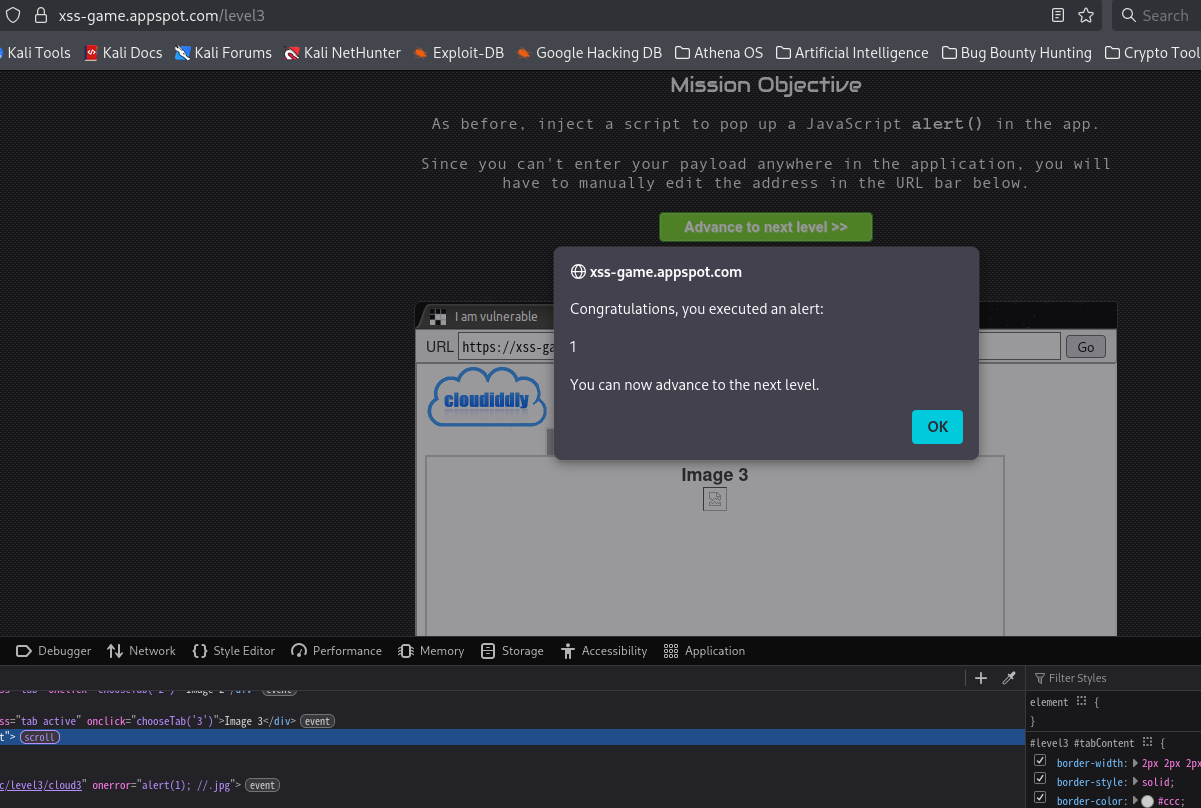Uncheck the border-width property checkbox
Image resolution: width=1201 pixels, height=808 pixels.
point(1040,762)
